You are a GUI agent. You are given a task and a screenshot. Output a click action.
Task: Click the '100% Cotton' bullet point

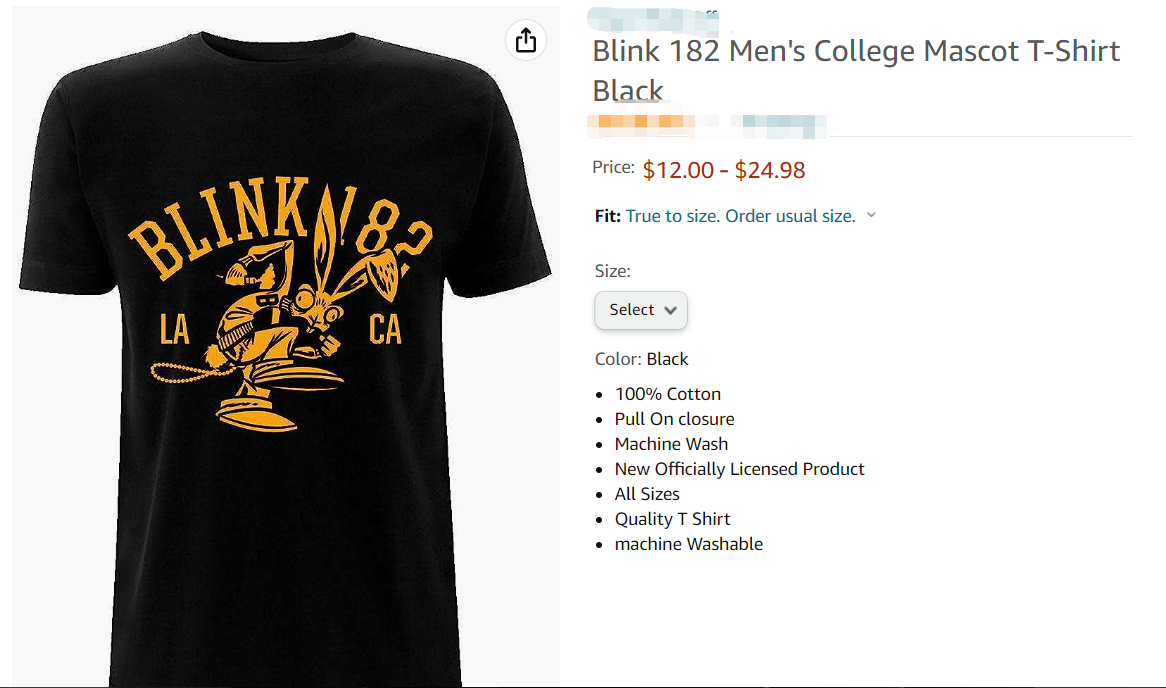click(667, 394)
